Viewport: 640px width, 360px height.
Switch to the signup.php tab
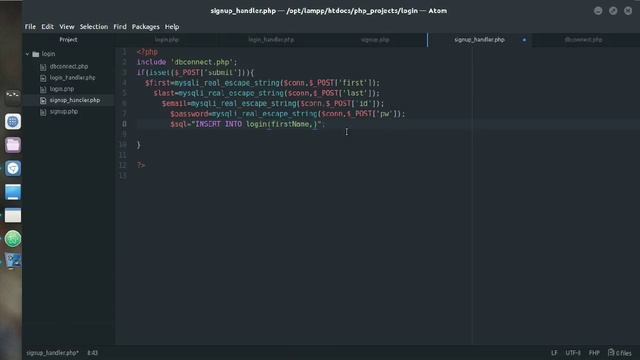tap(375, 40)
